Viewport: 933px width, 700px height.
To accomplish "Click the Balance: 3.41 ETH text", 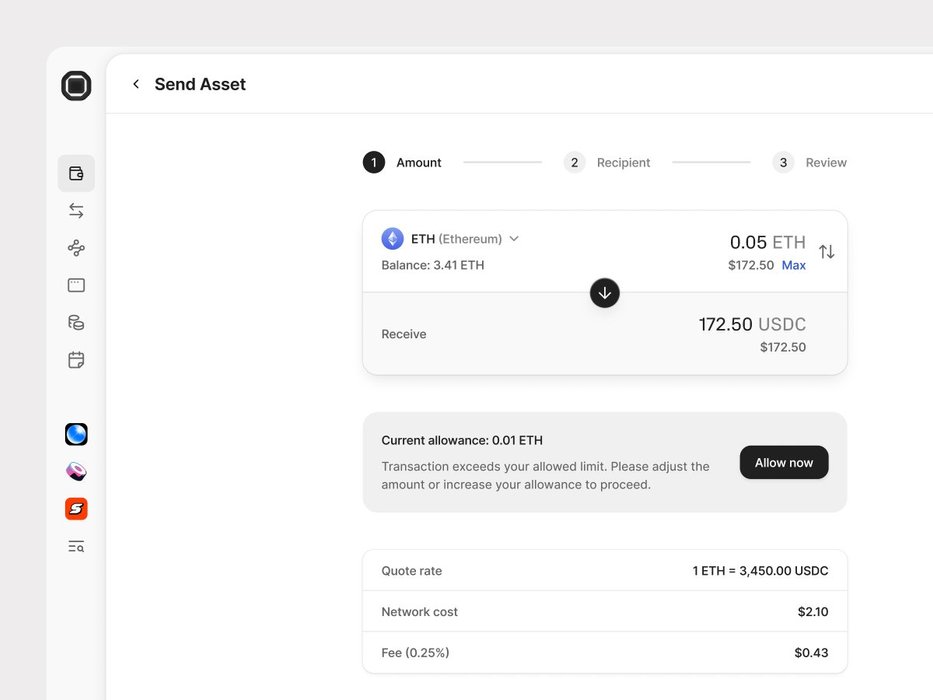I will point(433,265).
